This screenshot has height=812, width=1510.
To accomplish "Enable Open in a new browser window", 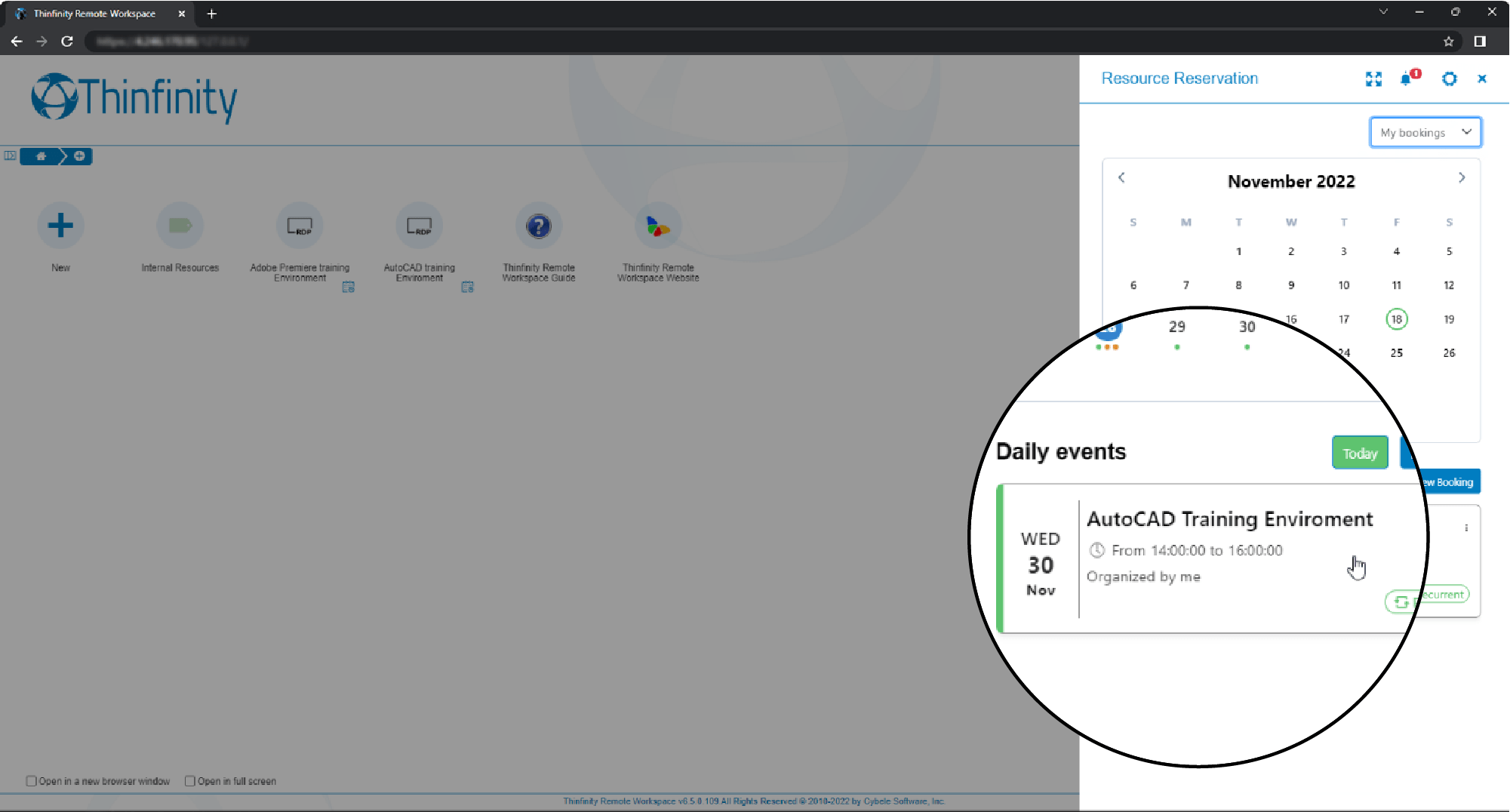I will 32,781.
